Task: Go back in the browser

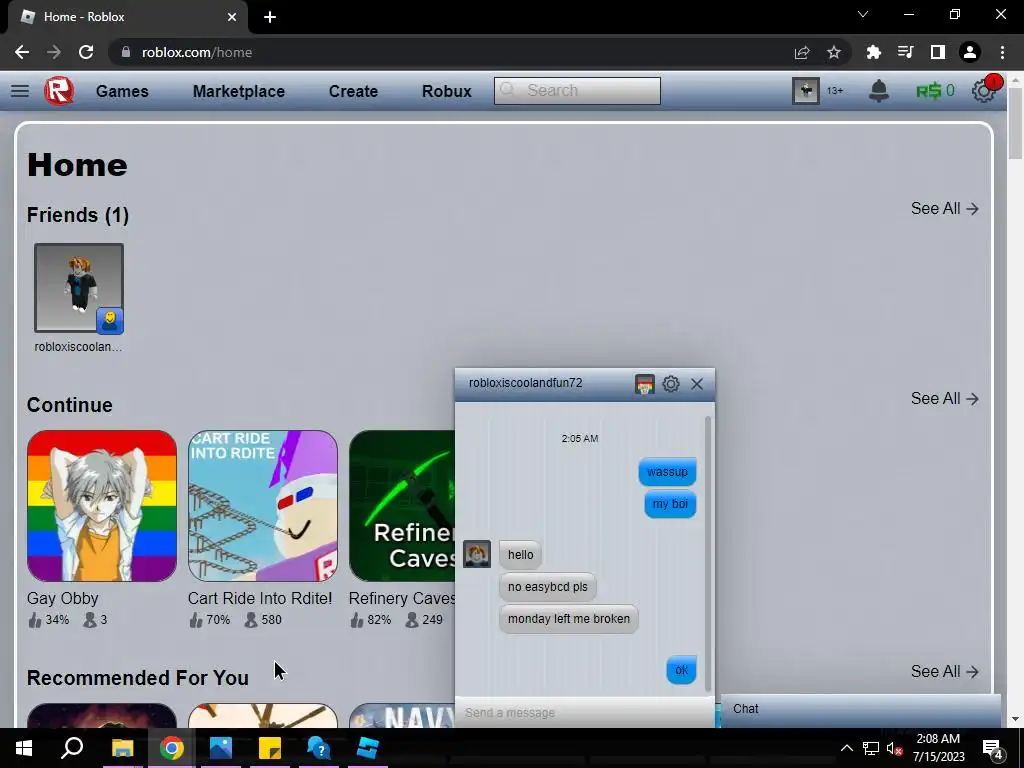Action: 22,52
